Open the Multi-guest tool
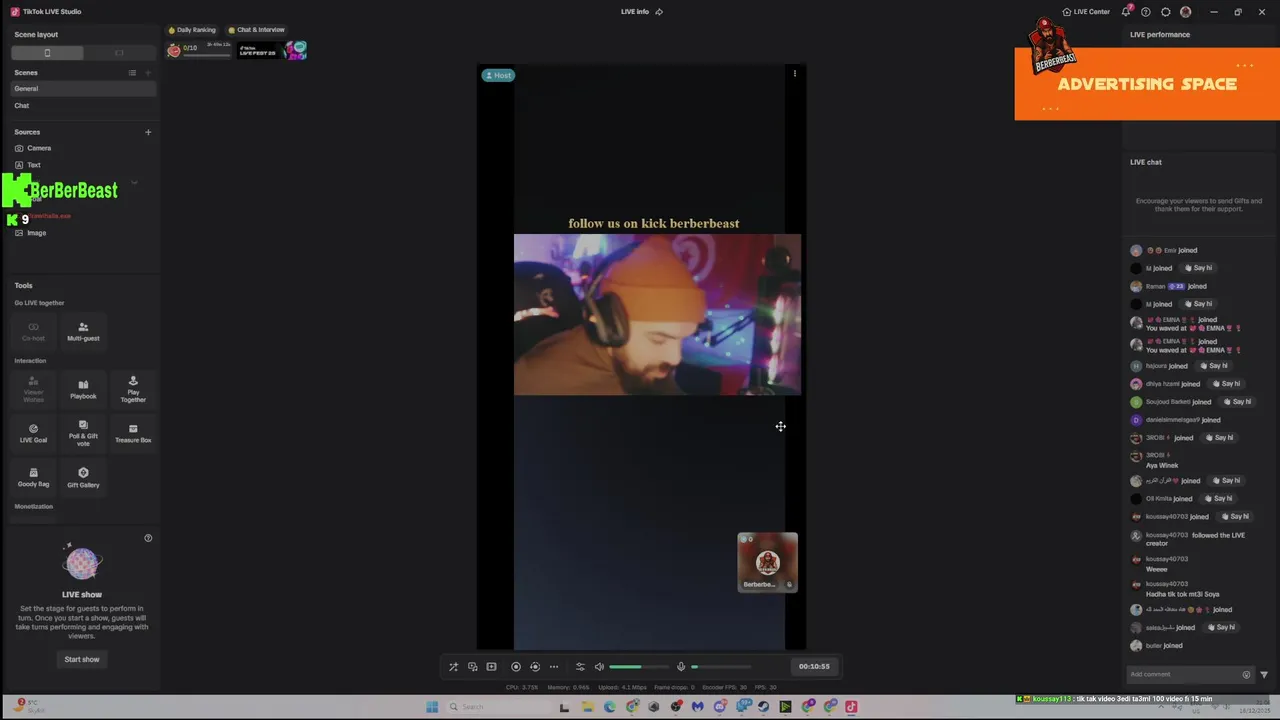Screen dimensions: 1280x720 point(83,332)
